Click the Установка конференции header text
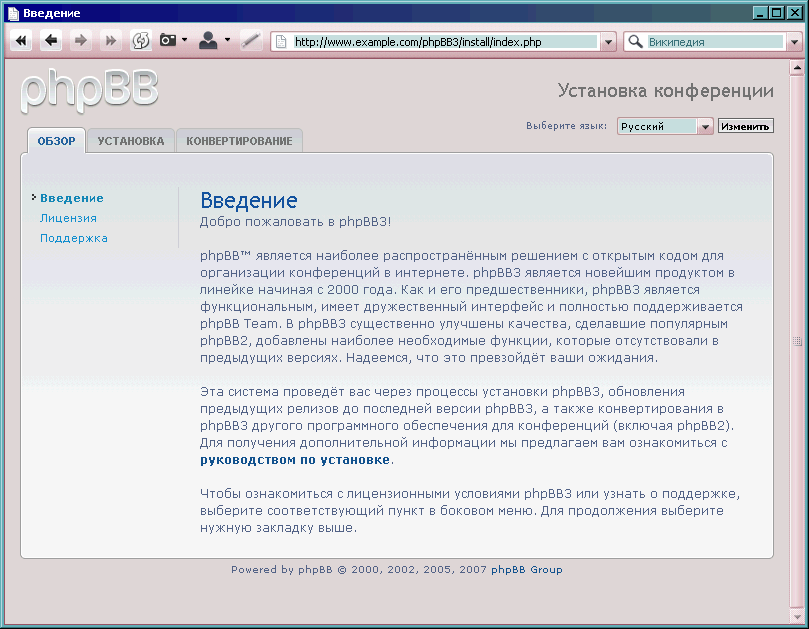The width and height of the screenshot is (809, 629). coord(666,91)
